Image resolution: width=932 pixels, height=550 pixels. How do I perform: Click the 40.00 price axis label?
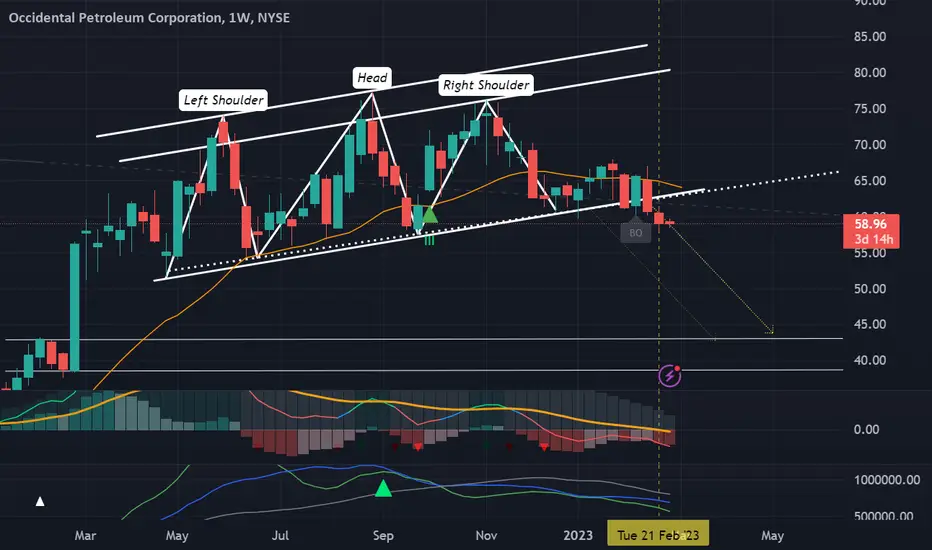click(870, 360)
